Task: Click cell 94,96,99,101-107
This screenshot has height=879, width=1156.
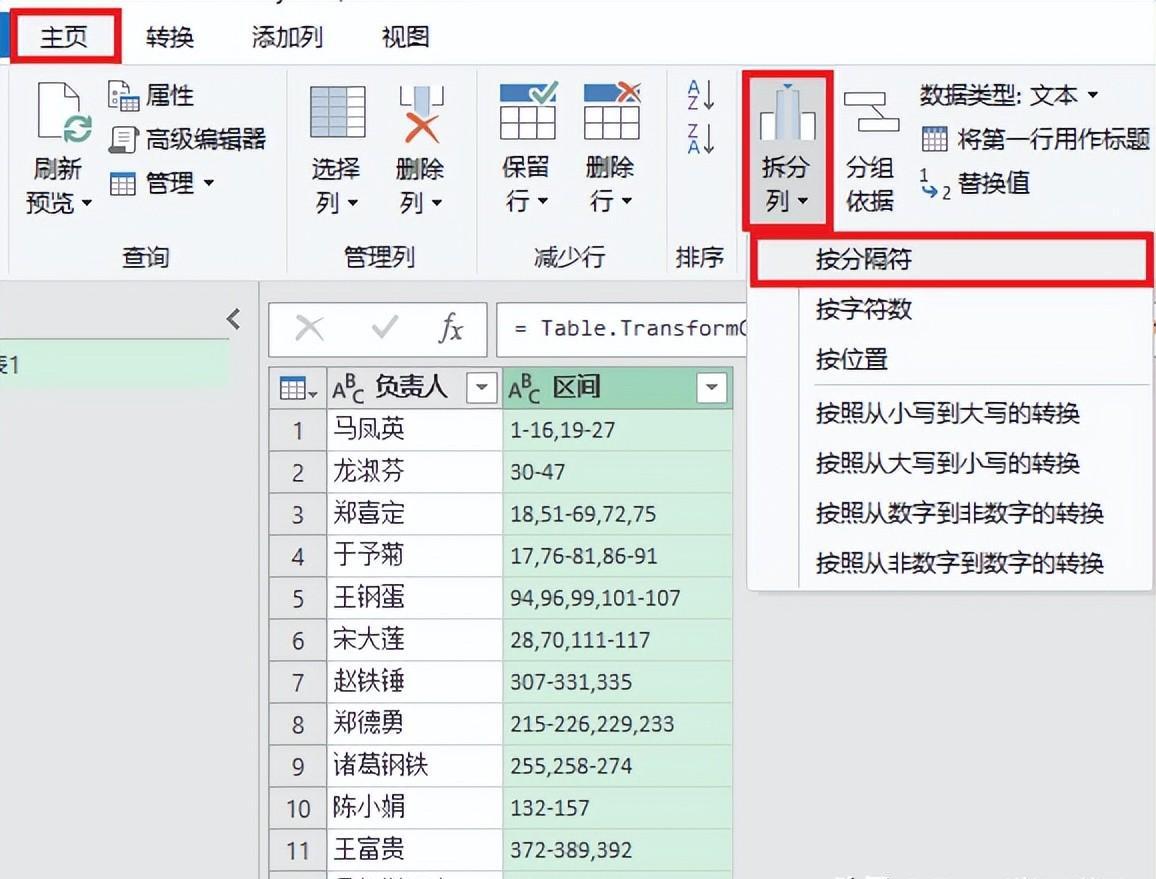Action: pyautogui.click(x=618, y=597)
